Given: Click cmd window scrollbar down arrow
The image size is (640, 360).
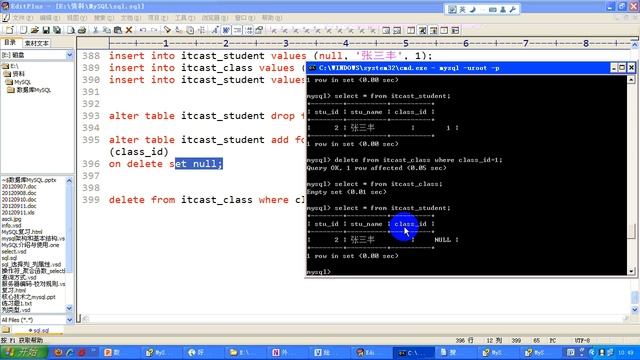Looking at the screenshot, I should [631, 271].
